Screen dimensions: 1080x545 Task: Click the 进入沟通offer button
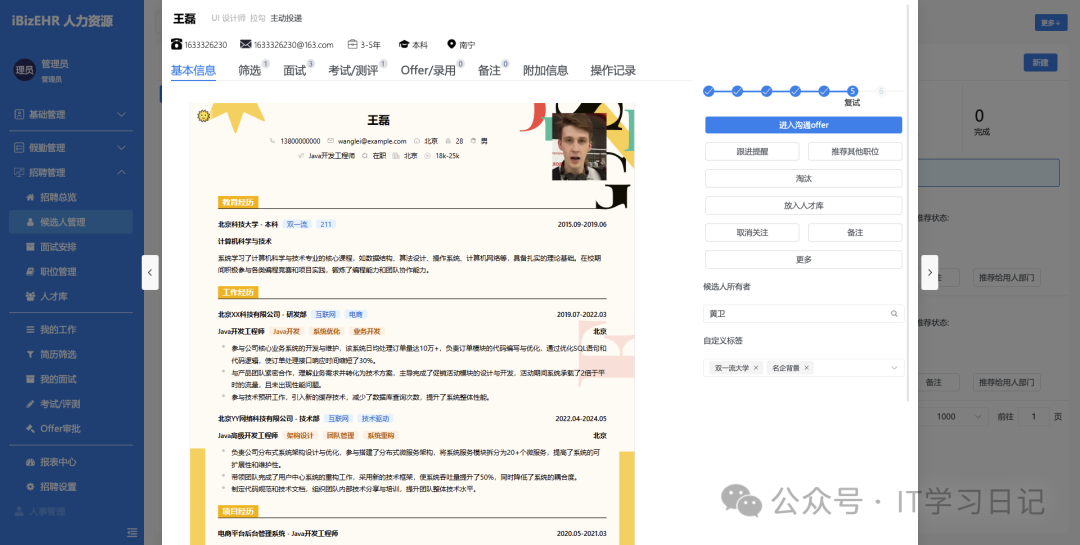(x=803, y=125)
